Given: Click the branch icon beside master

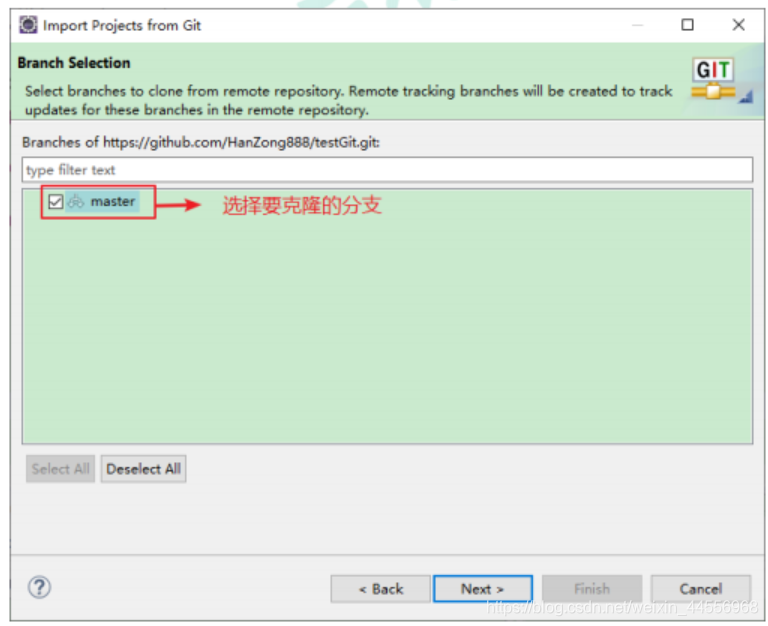Looking at the screenshot, I should pyautogui.click(x=75, y=201).
